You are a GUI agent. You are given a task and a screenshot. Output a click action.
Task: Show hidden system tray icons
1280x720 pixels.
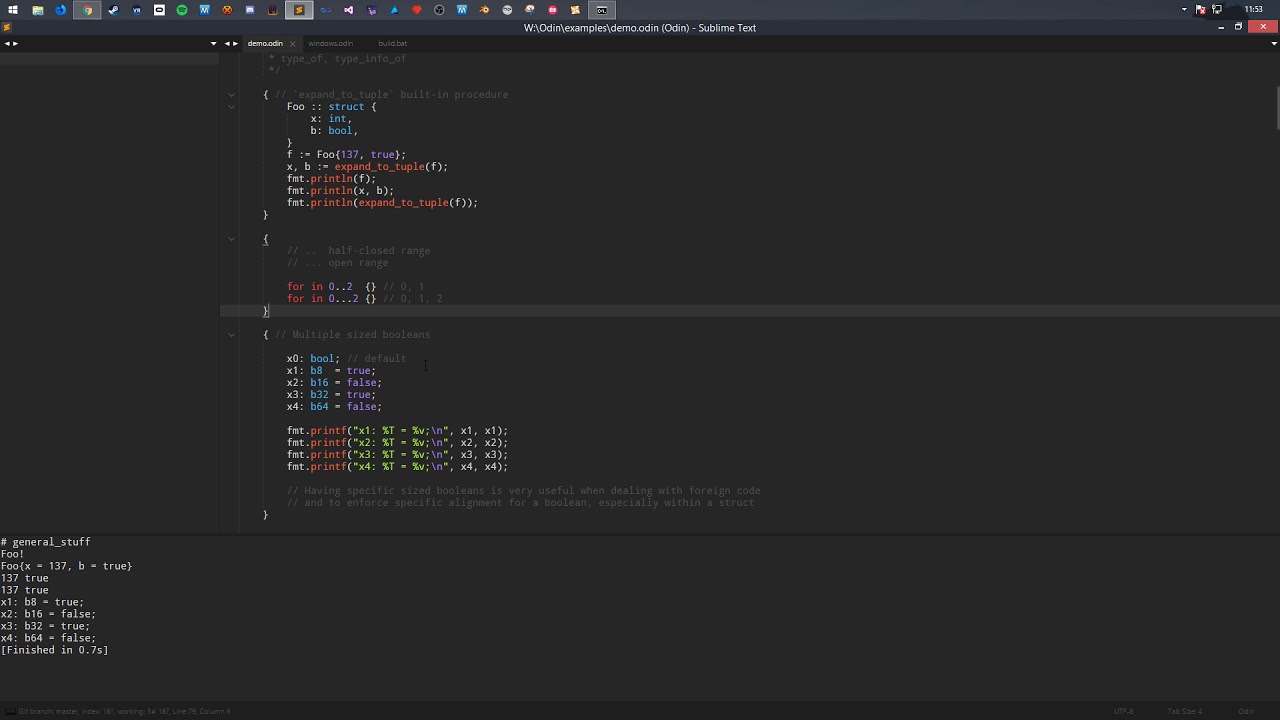tap(1185, 10)
